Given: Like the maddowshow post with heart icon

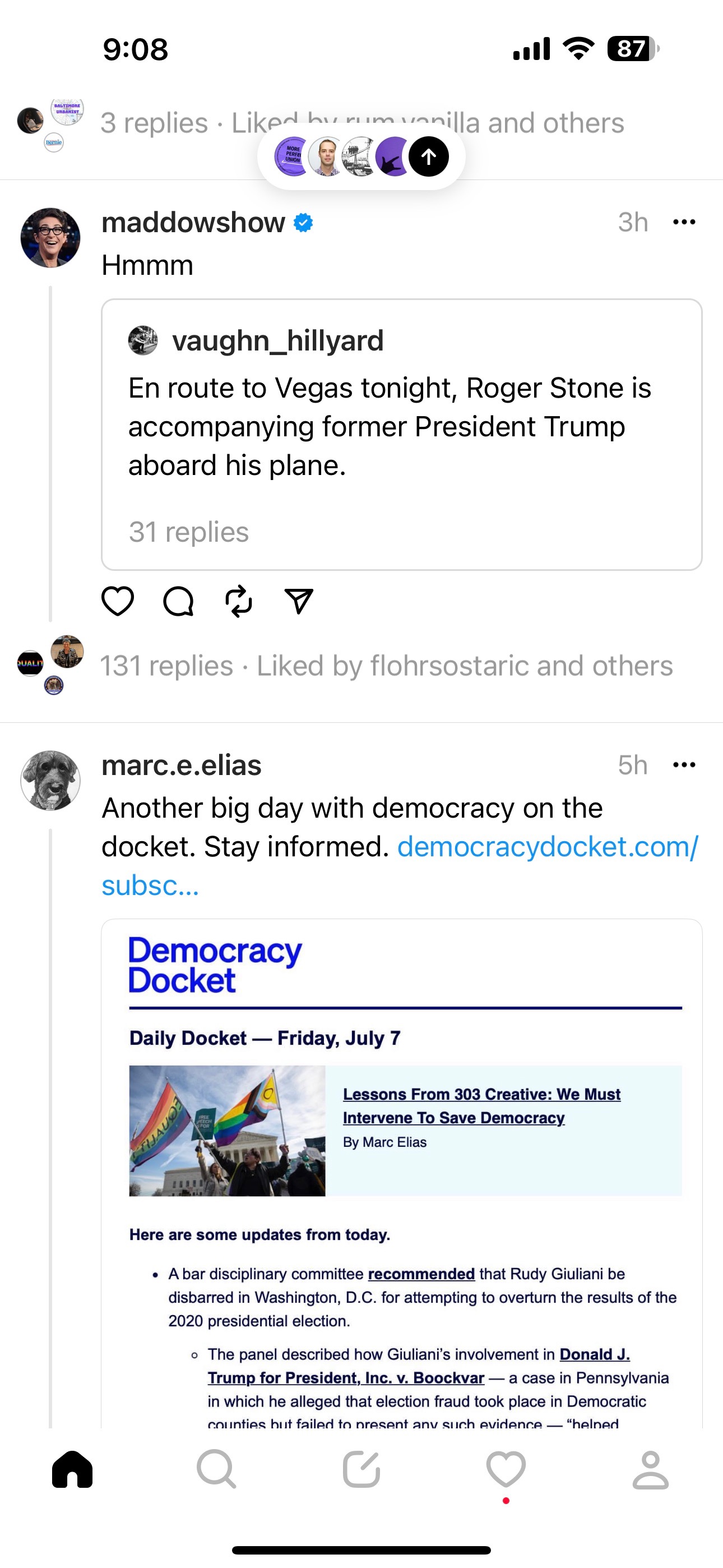Looking at the screenshot, I should click(118, 601).
